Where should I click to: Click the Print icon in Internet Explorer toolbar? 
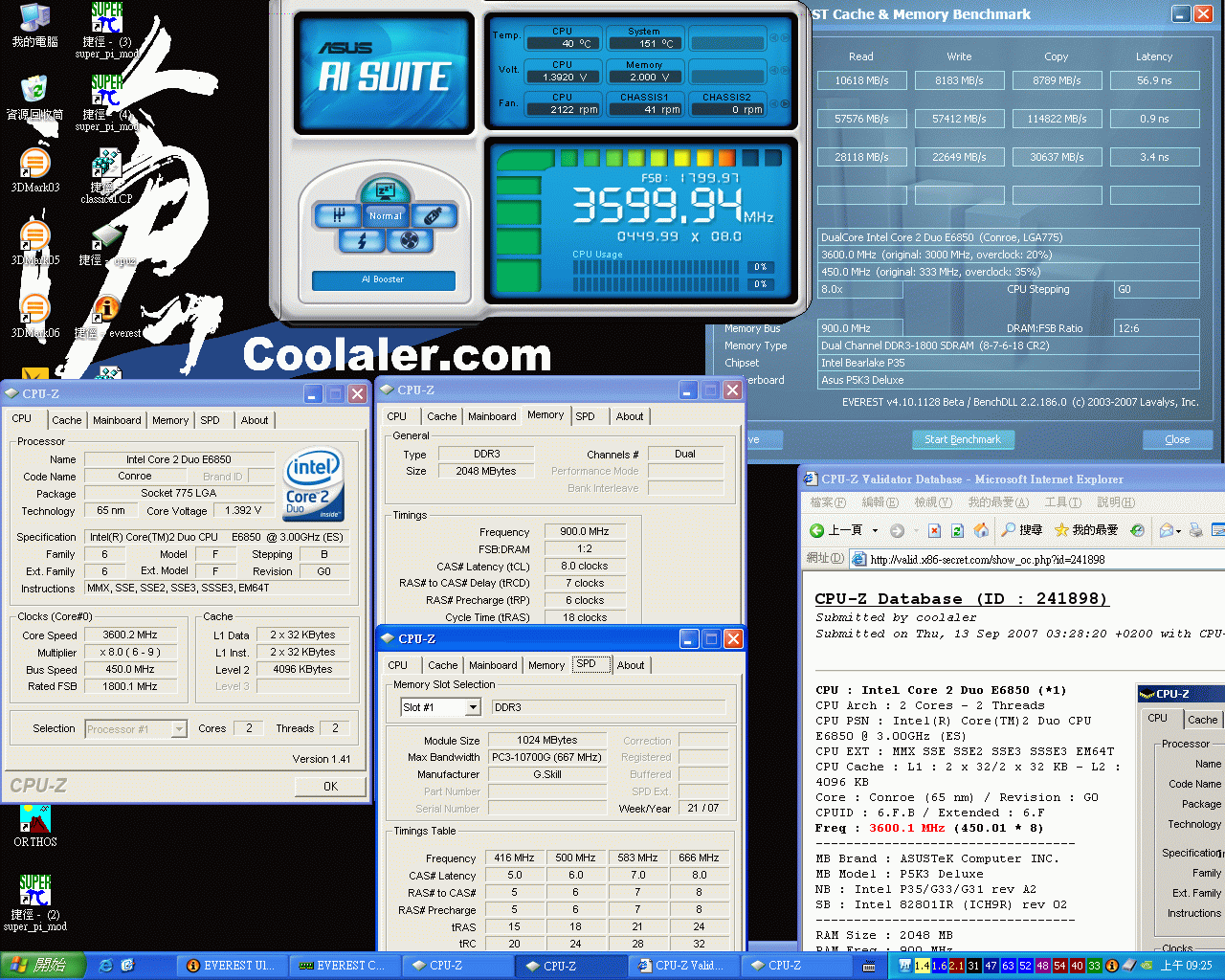1194,530
